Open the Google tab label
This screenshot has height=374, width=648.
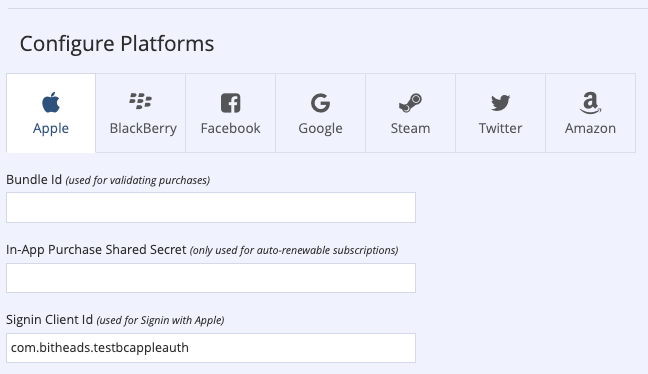(320, 129)
